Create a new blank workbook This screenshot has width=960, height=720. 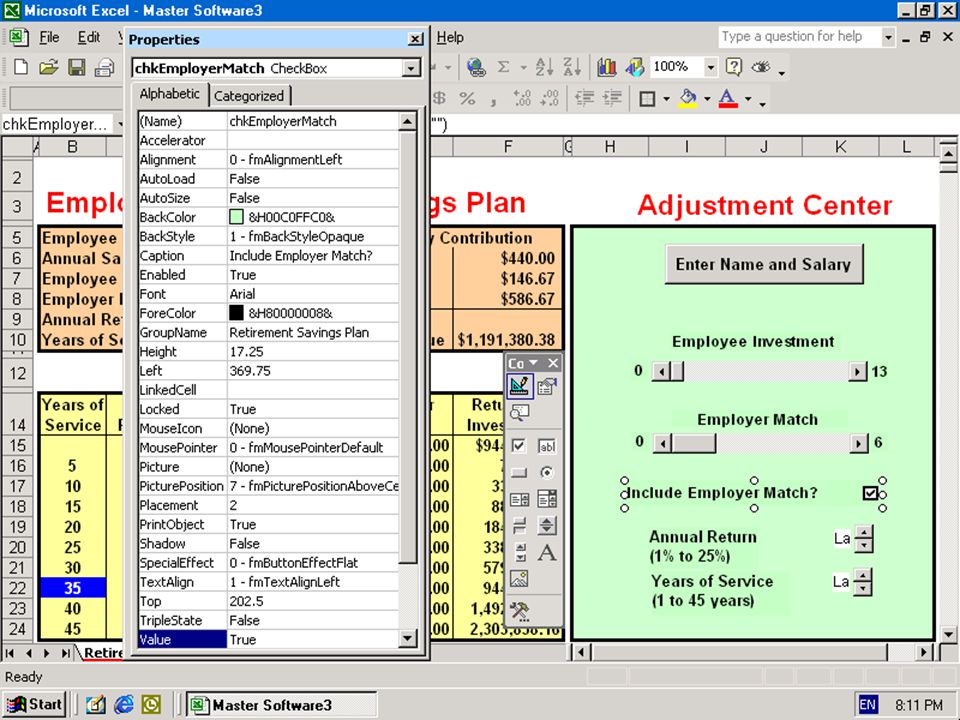21,67
